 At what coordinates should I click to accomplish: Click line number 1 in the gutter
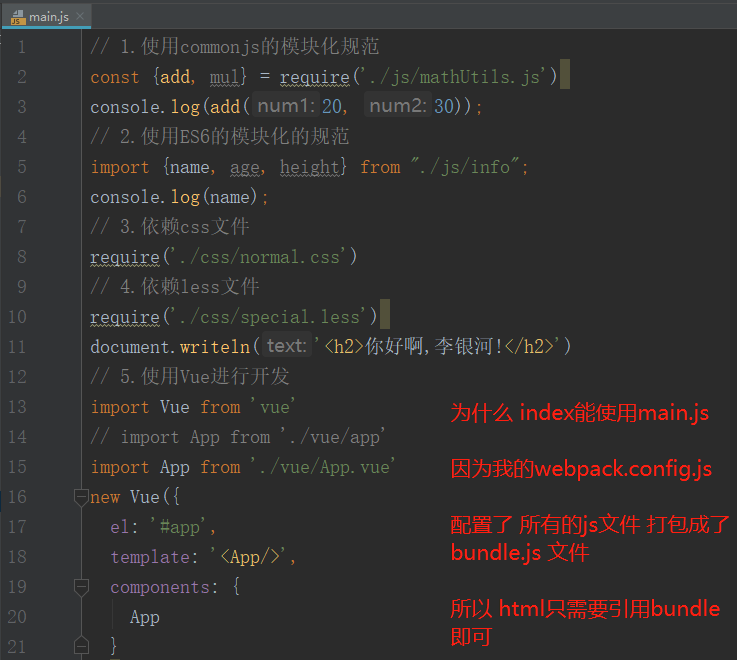[22, 47]
